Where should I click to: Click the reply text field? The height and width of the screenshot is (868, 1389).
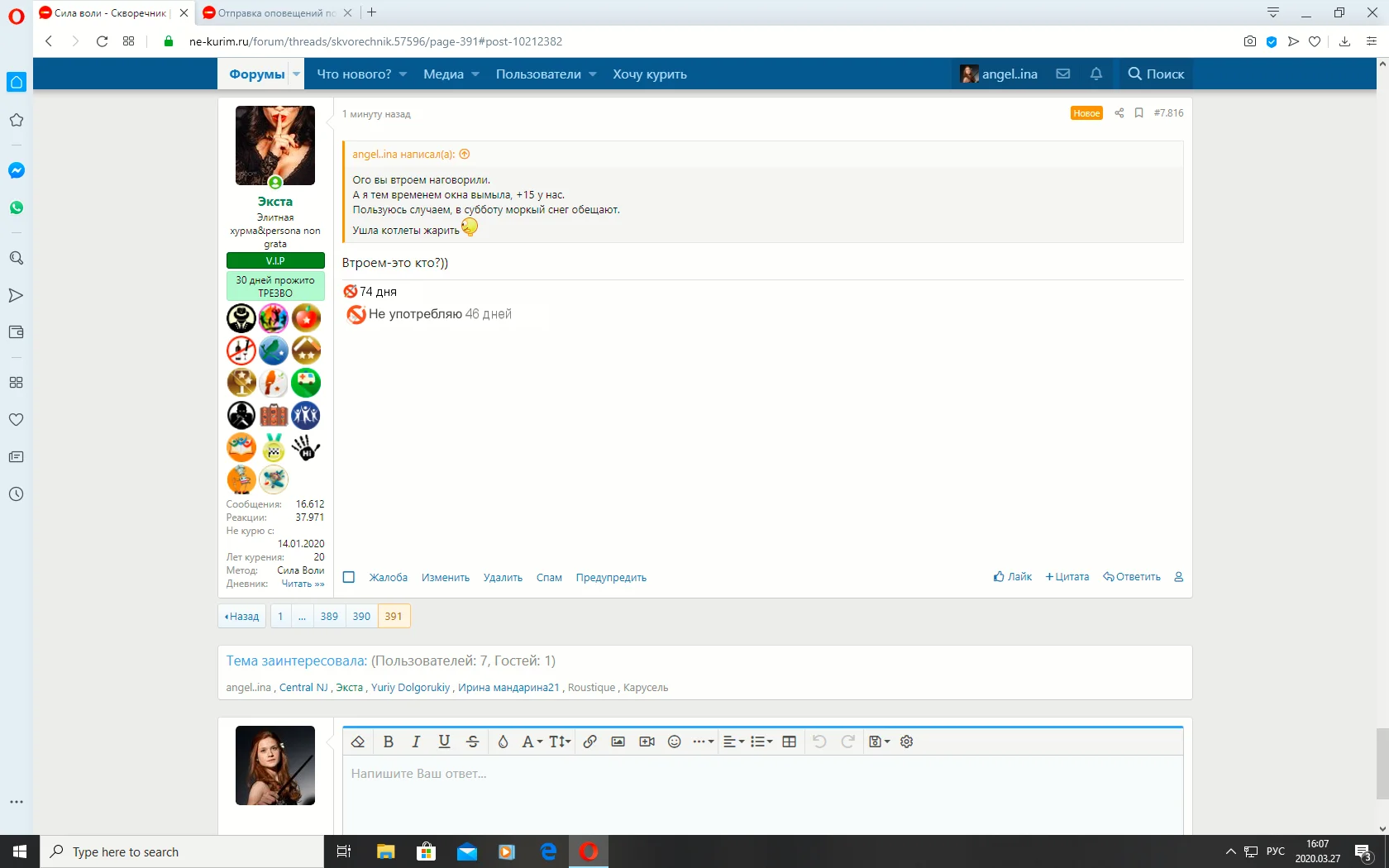[x=762, y=794]
